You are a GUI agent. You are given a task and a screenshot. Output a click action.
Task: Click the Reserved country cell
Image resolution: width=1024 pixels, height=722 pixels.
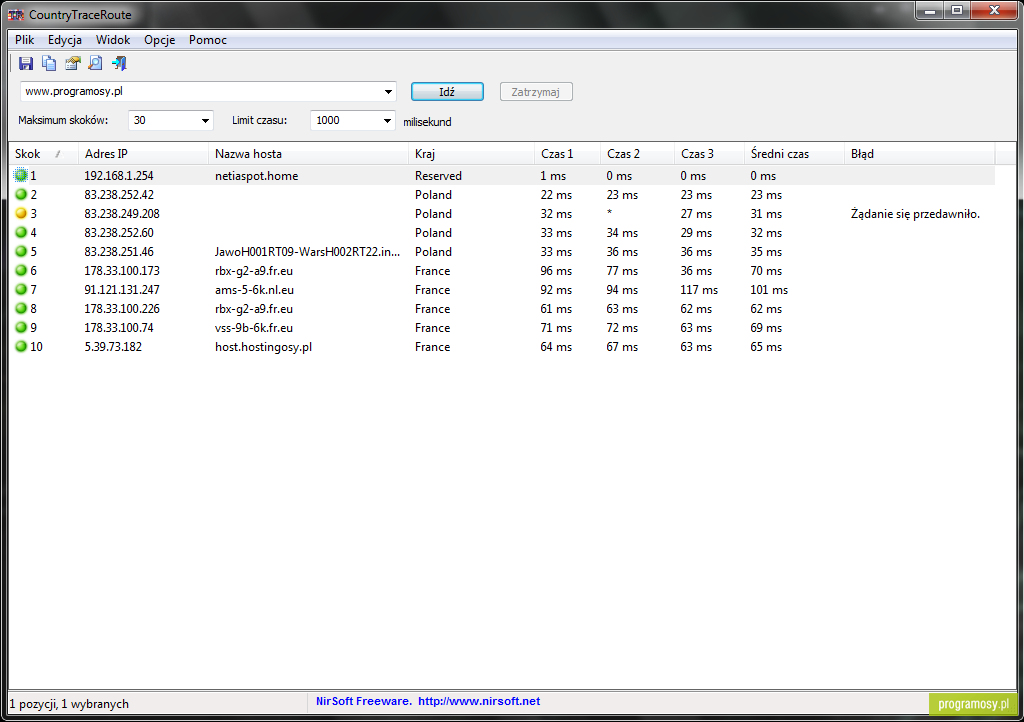pyautogui.click(x=438, y=176)
